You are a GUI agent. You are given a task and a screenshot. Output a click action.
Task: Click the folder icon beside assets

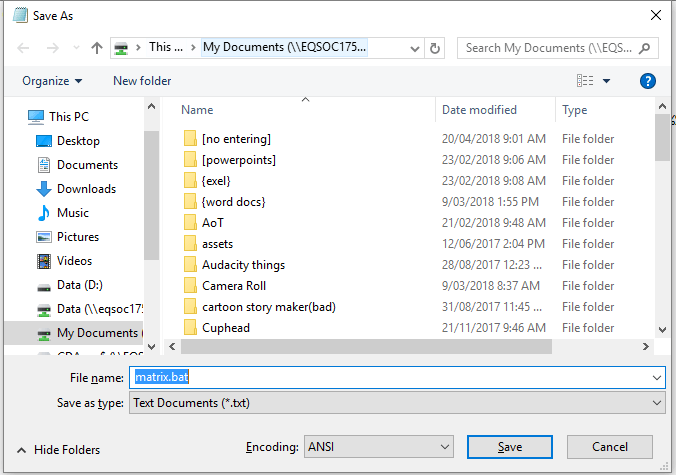pos(190,244)
